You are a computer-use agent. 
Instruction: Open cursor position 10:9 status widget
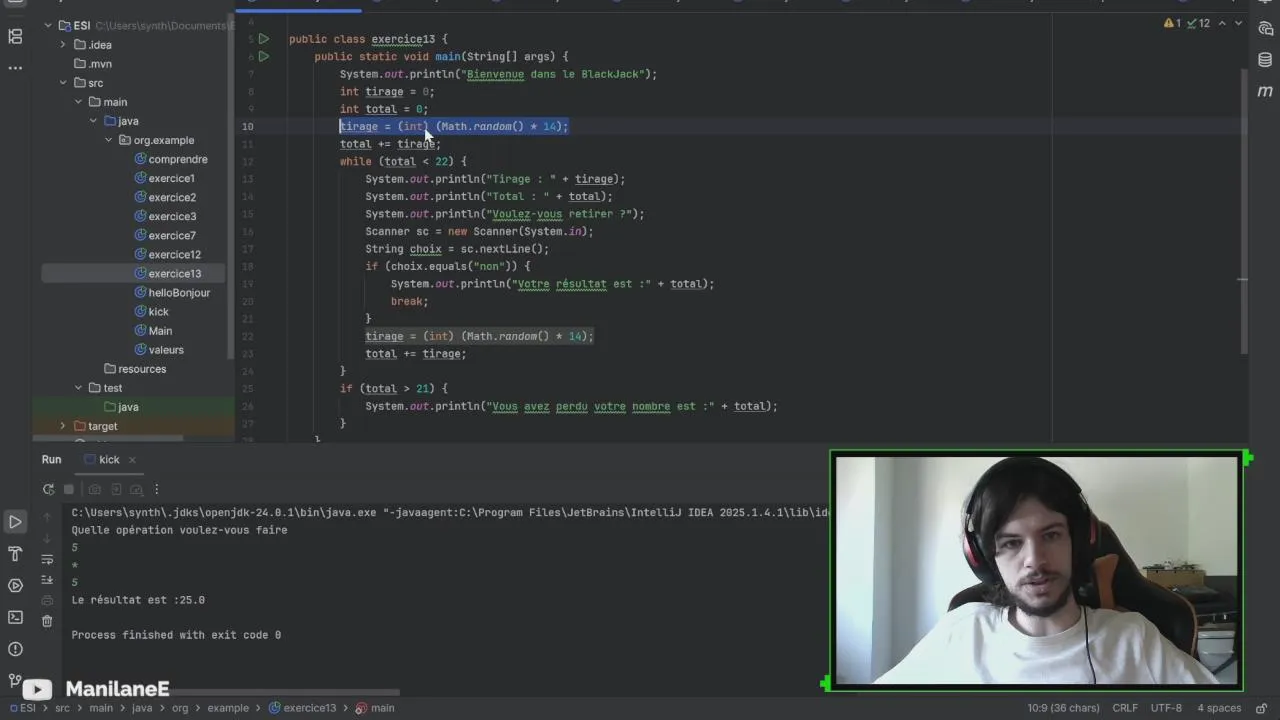1063,708
